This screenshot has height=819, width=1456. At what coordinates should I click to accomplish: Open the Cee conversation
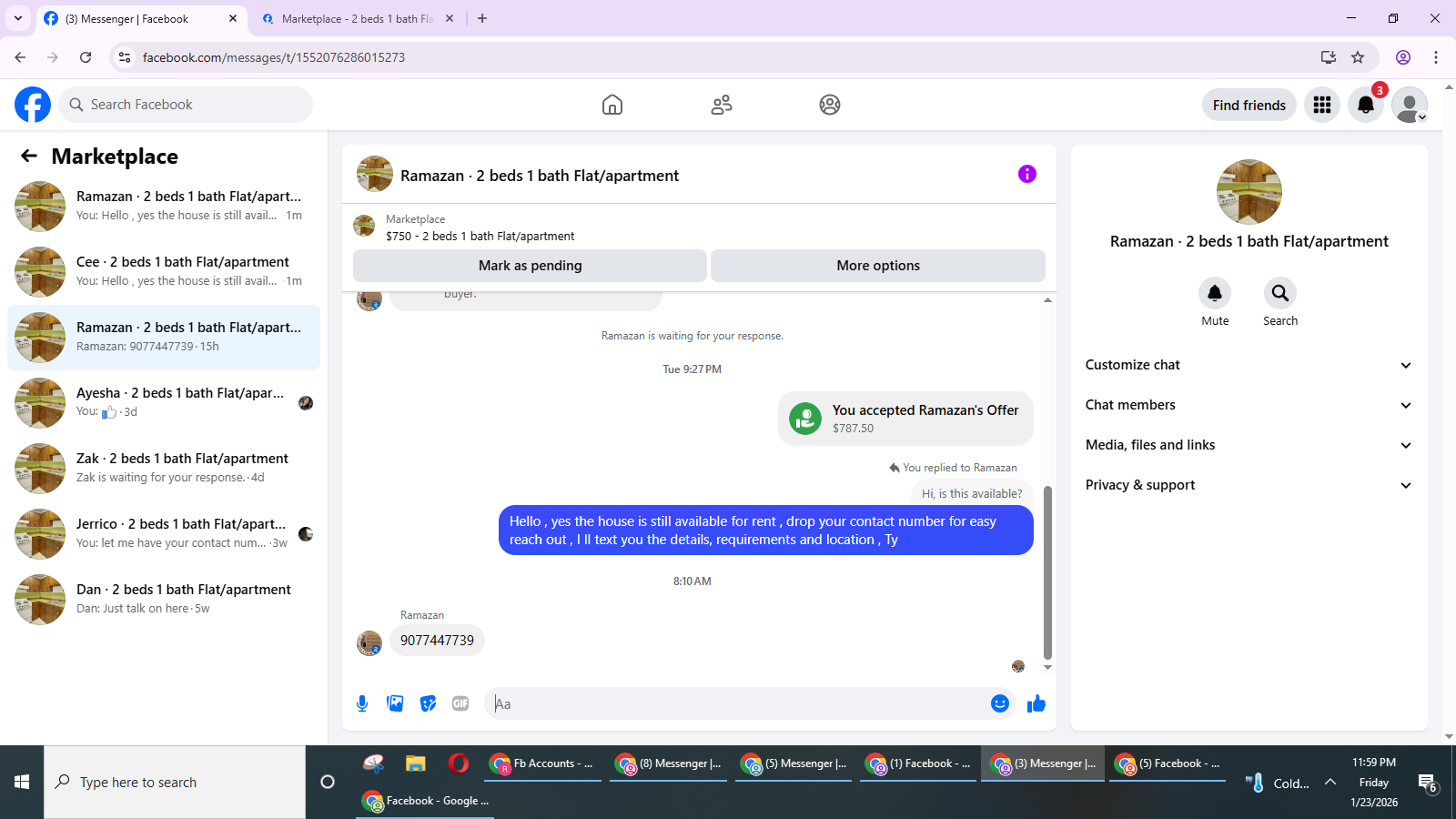tap(164, 272)
